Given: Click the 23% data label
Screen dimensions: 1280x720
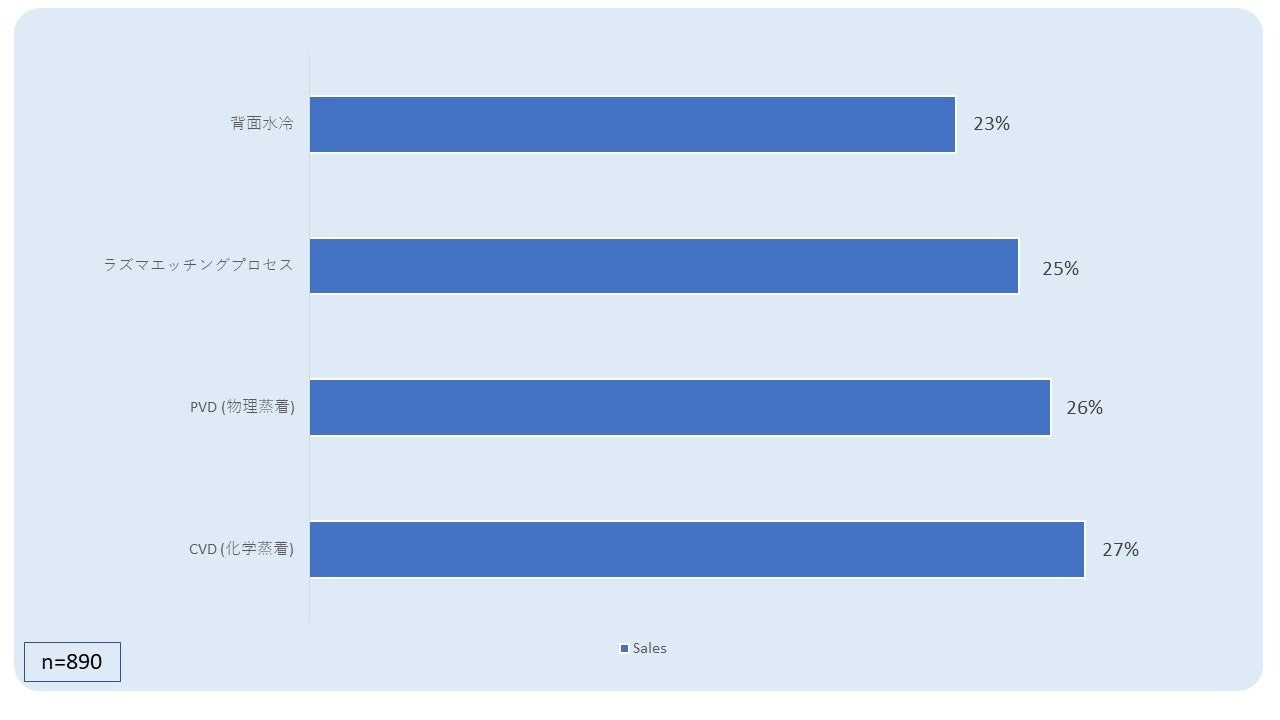Looking at the screenshot, I should 991,124.
